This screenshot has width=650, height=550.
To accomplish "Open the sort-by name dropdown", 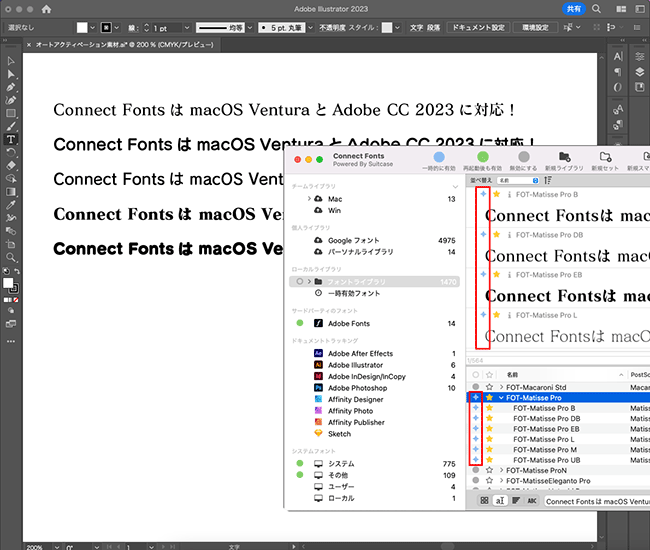I will click(x=518, y=180).
